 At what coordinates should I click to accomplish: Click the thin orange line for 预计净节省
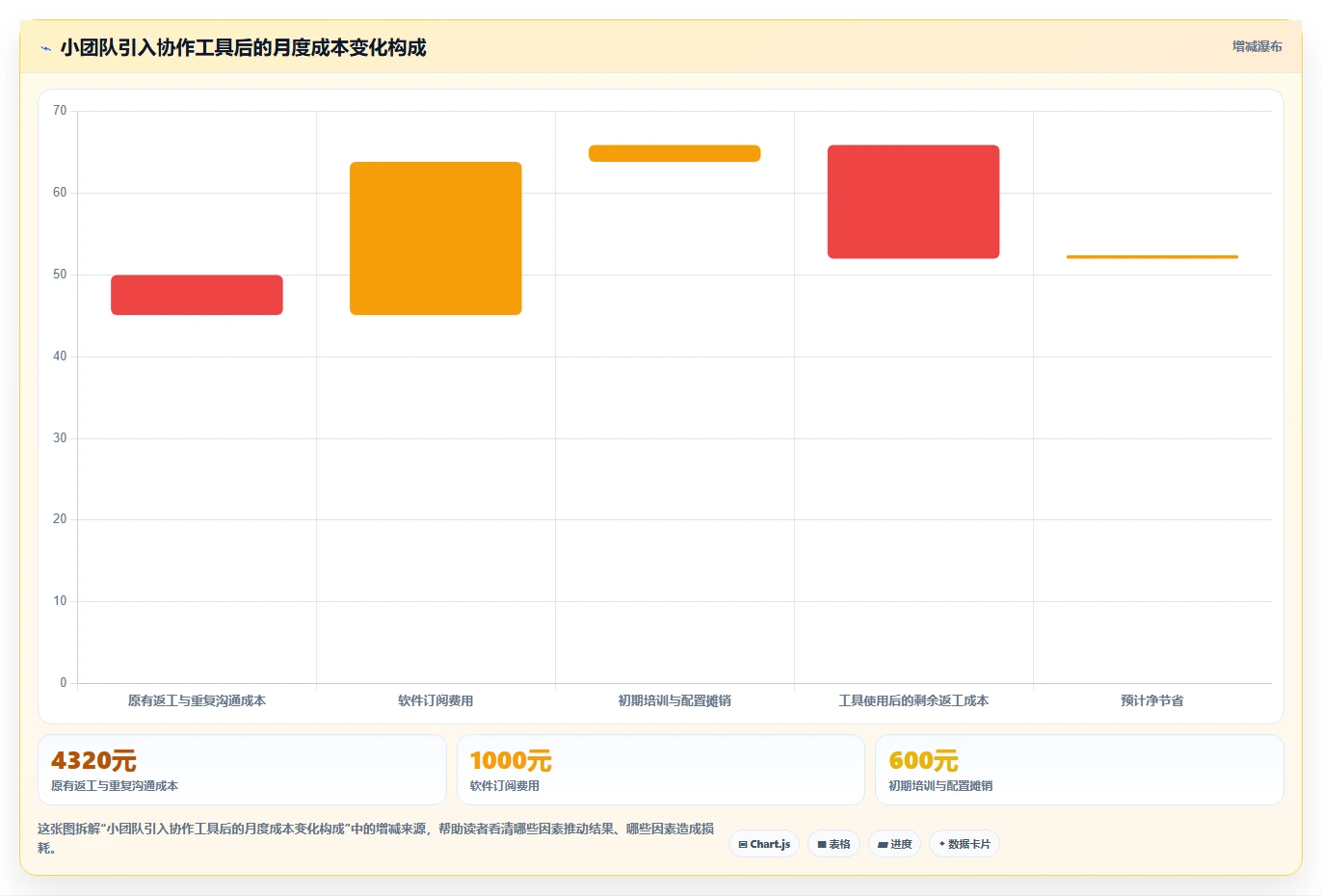[1152, 257]
